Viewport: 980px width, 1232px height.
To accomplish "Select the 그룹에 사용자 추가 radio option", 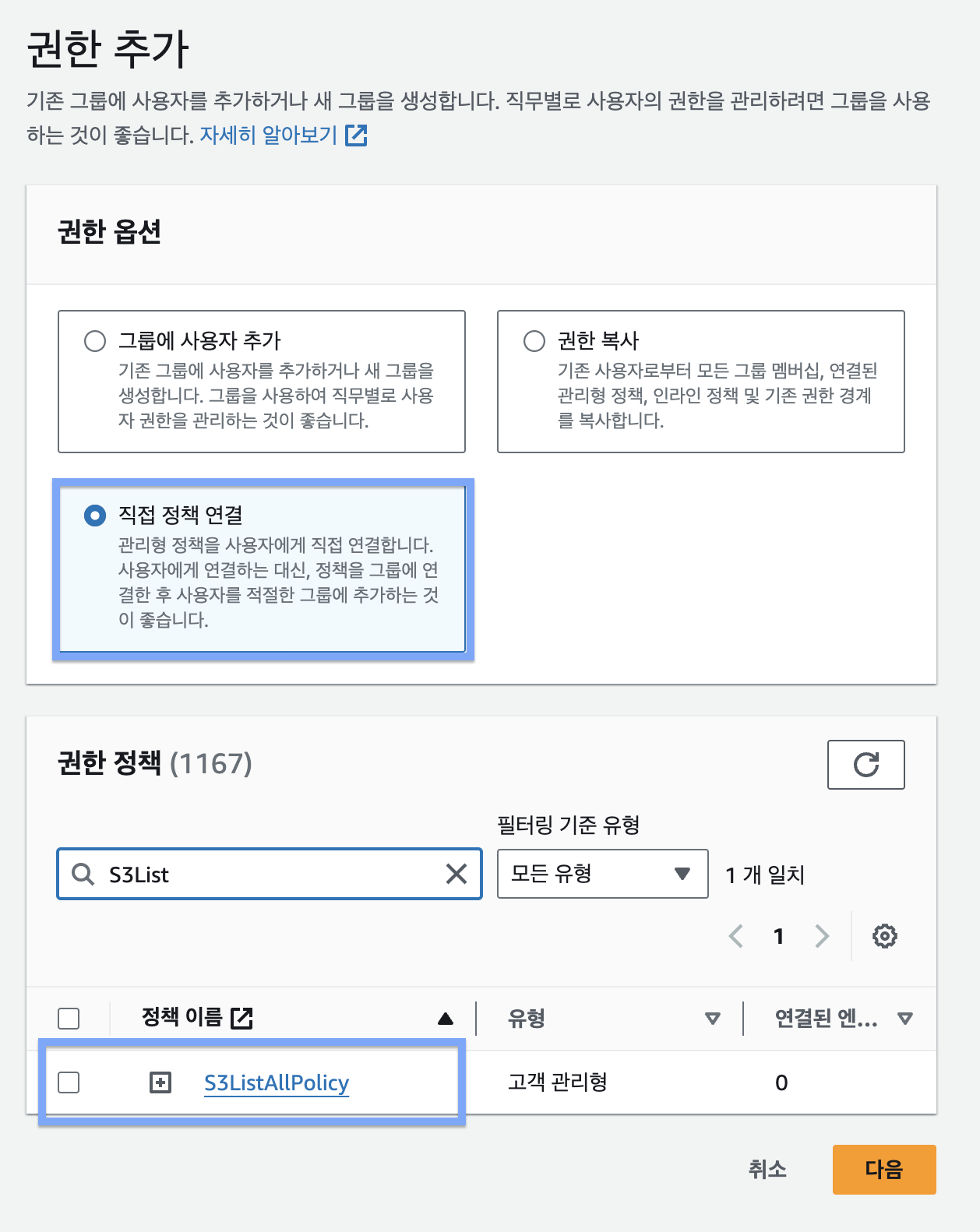I will 95,341.
